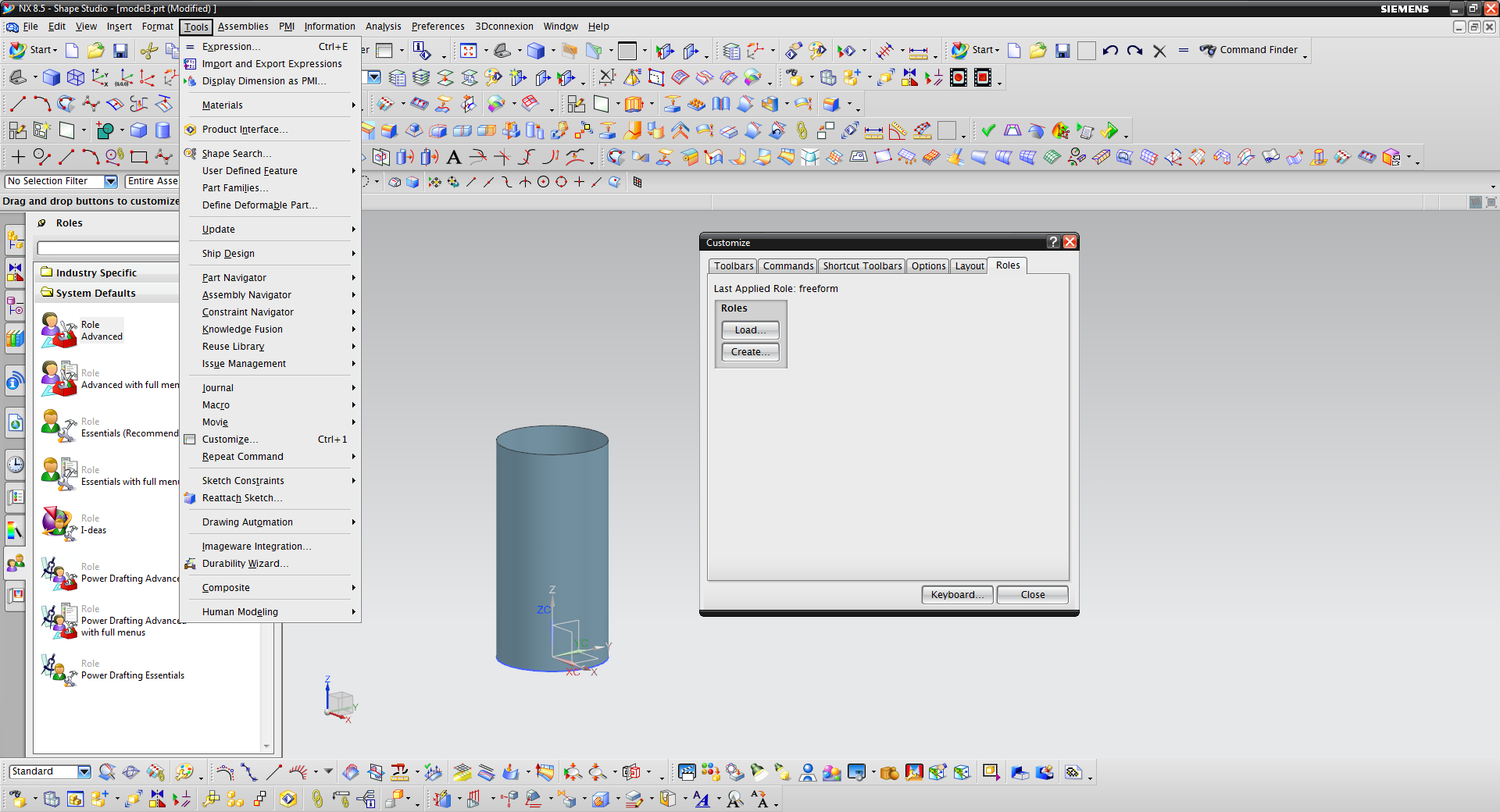Expand the Journal submenu
The height and width of the screenshot is (812, 1500).
tap(270, 388)
